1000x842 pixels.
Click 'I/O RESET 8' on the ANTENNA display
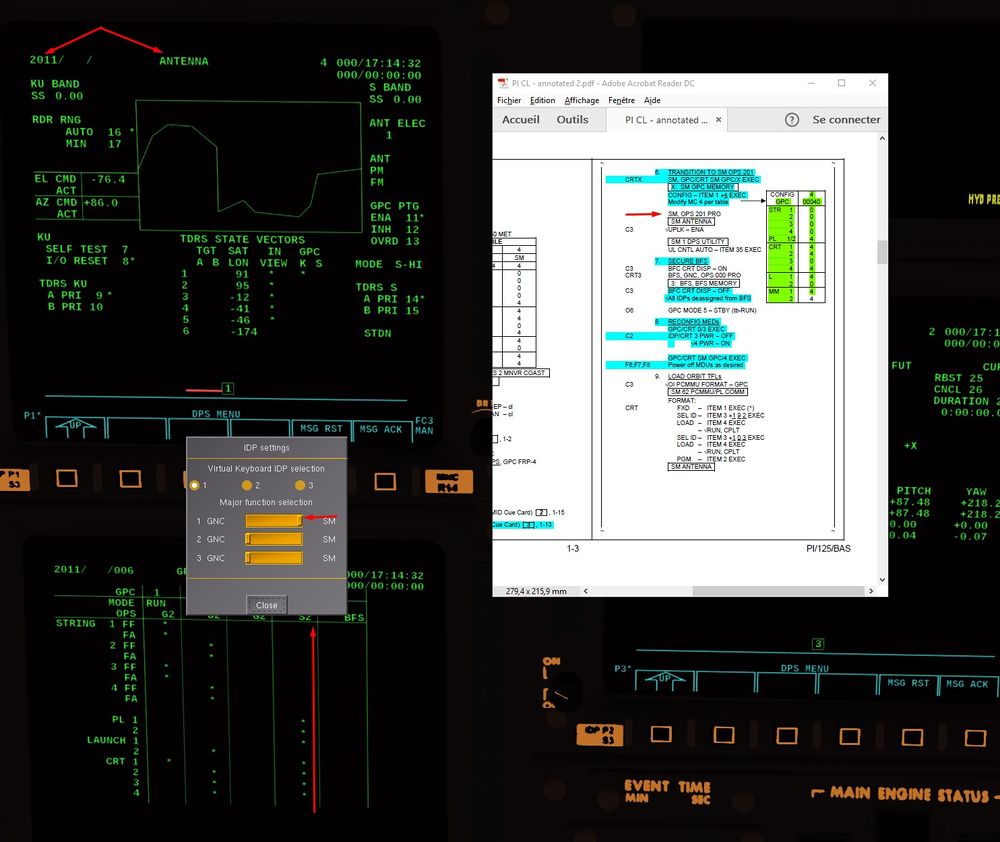(x=89, y=261)
